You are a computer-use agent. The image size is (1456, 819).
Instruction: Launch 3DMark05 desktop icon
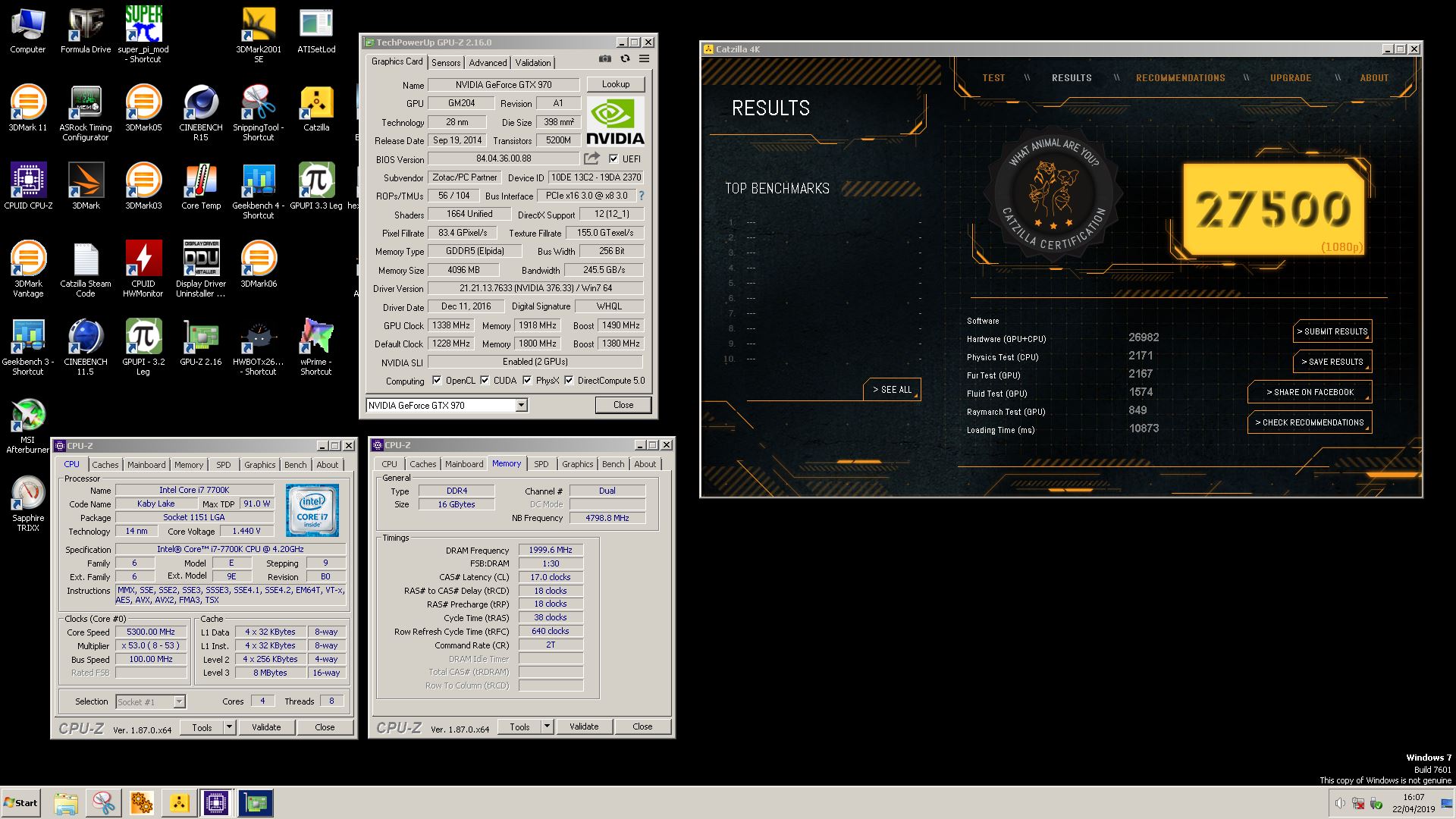click(143, 108)
